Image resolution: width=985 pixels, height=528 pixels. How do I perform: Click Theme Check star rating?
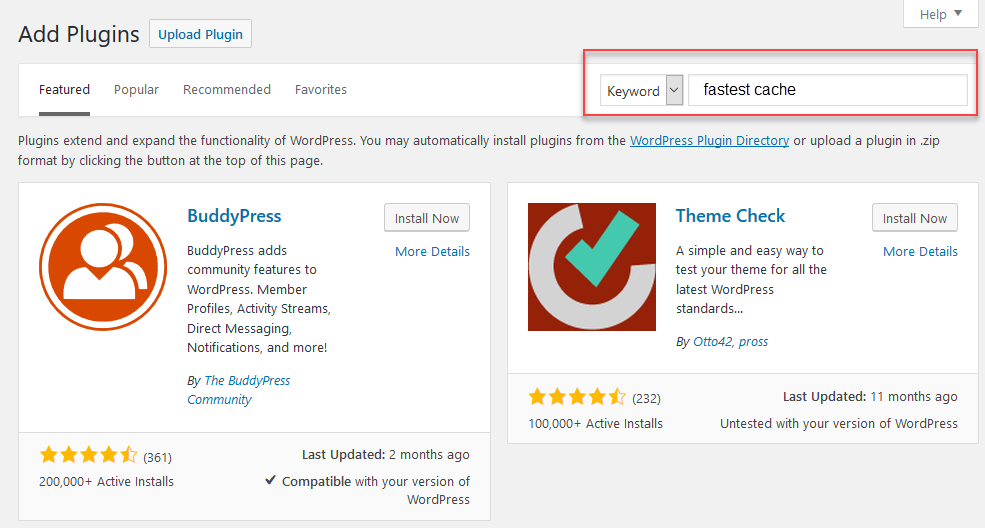click(576, 396)
